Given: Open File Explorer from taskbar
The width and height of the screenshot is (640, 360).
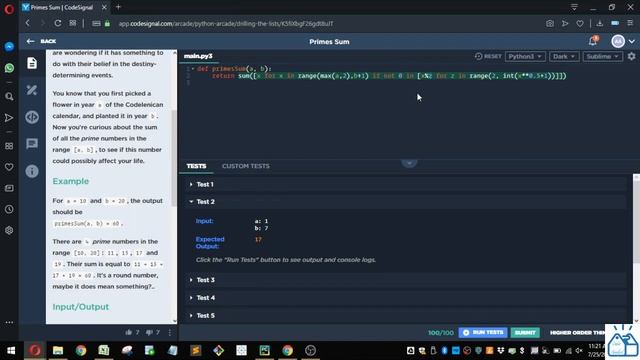Looking at the screenshot, I should point(58,351).
